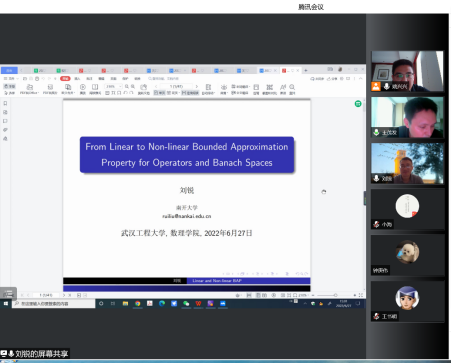Click the zoom in magnifier icon in toolbar

(x=127, y=86)
